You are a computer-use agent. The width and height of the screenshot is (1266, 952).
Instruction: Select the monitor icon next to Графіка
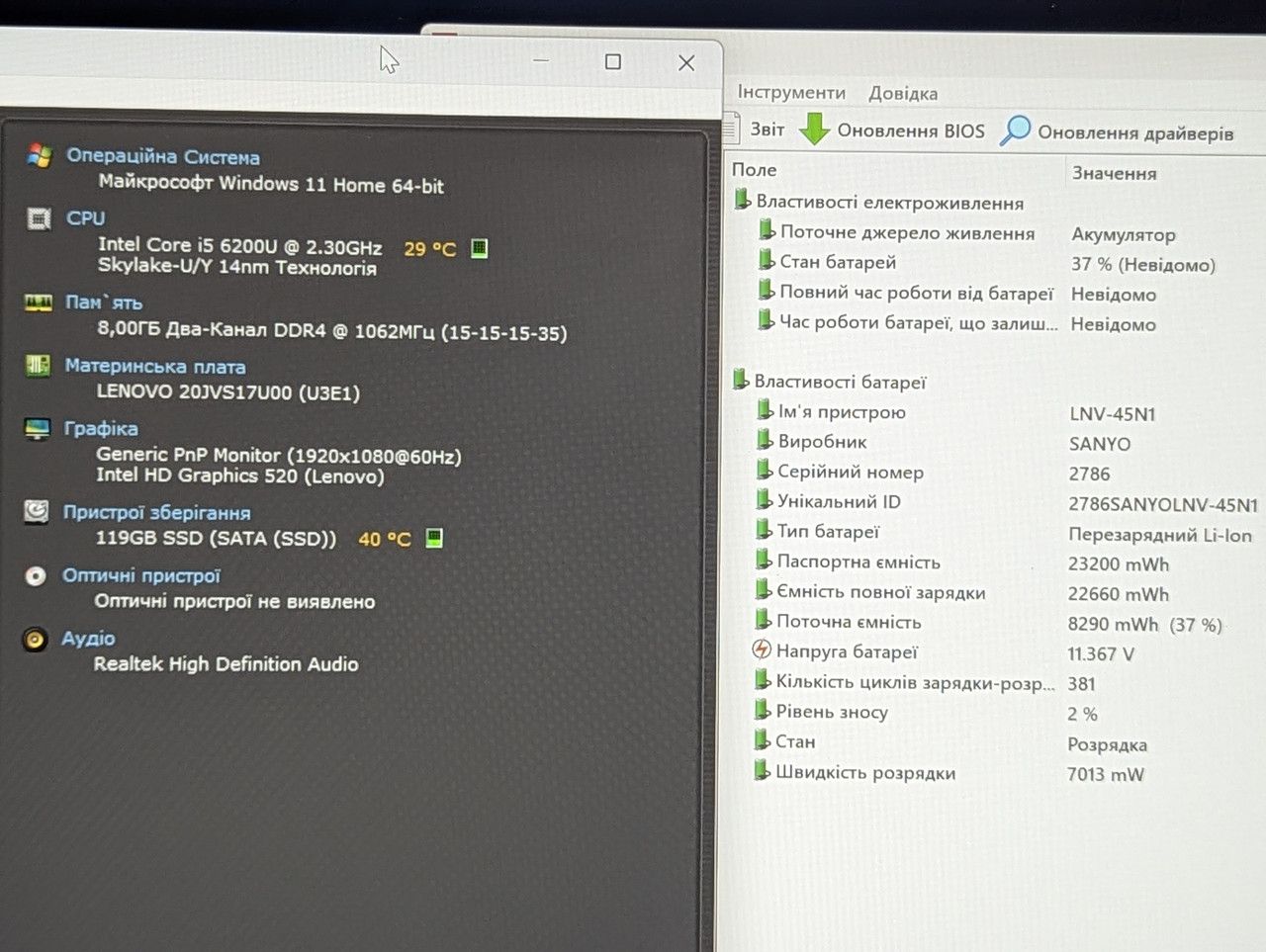pyautogui.click(x=37, y=428)
